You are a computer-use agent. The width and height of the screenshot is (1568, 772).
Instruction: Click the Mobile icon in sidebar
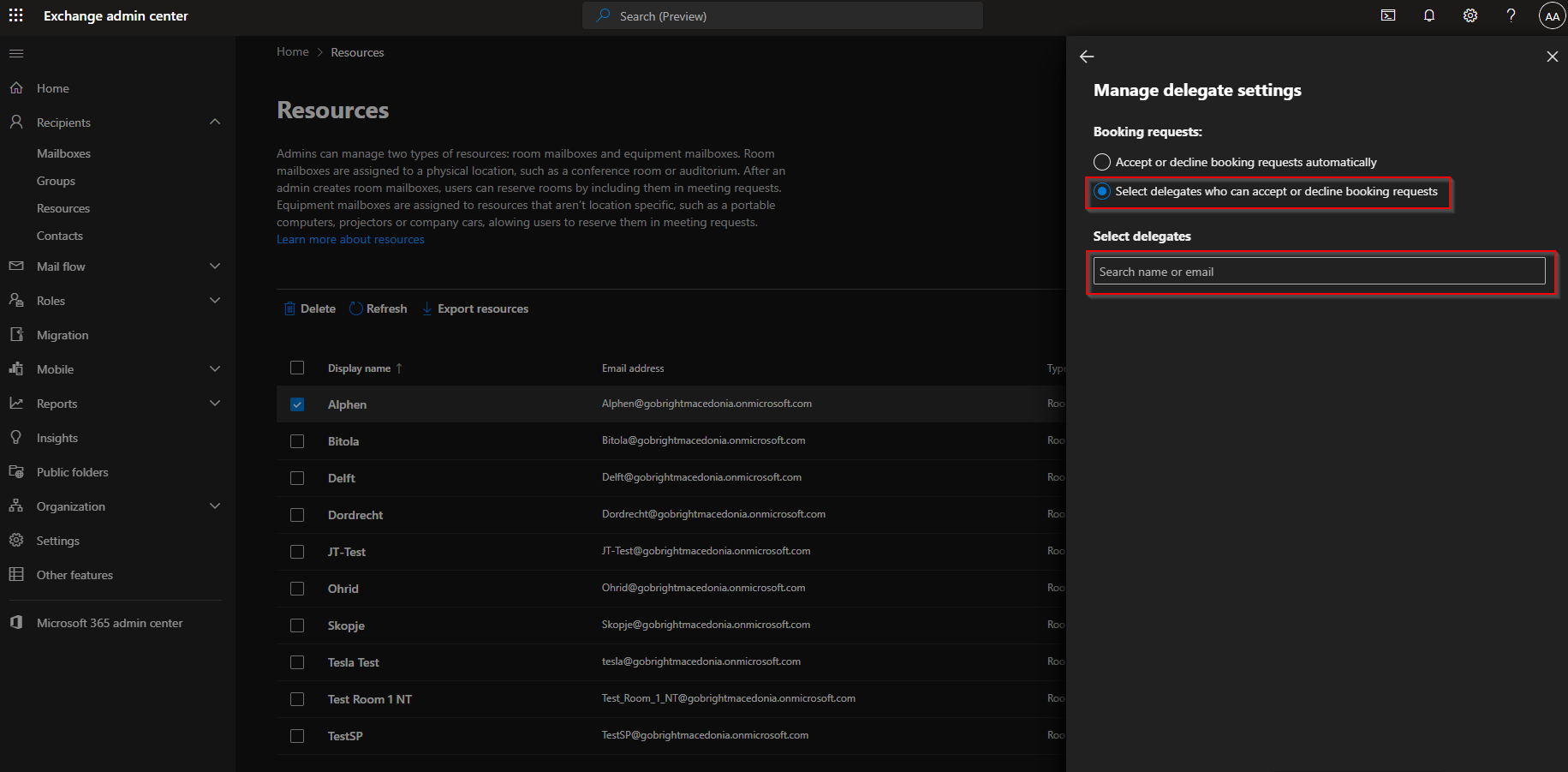[x=16, y=369]
